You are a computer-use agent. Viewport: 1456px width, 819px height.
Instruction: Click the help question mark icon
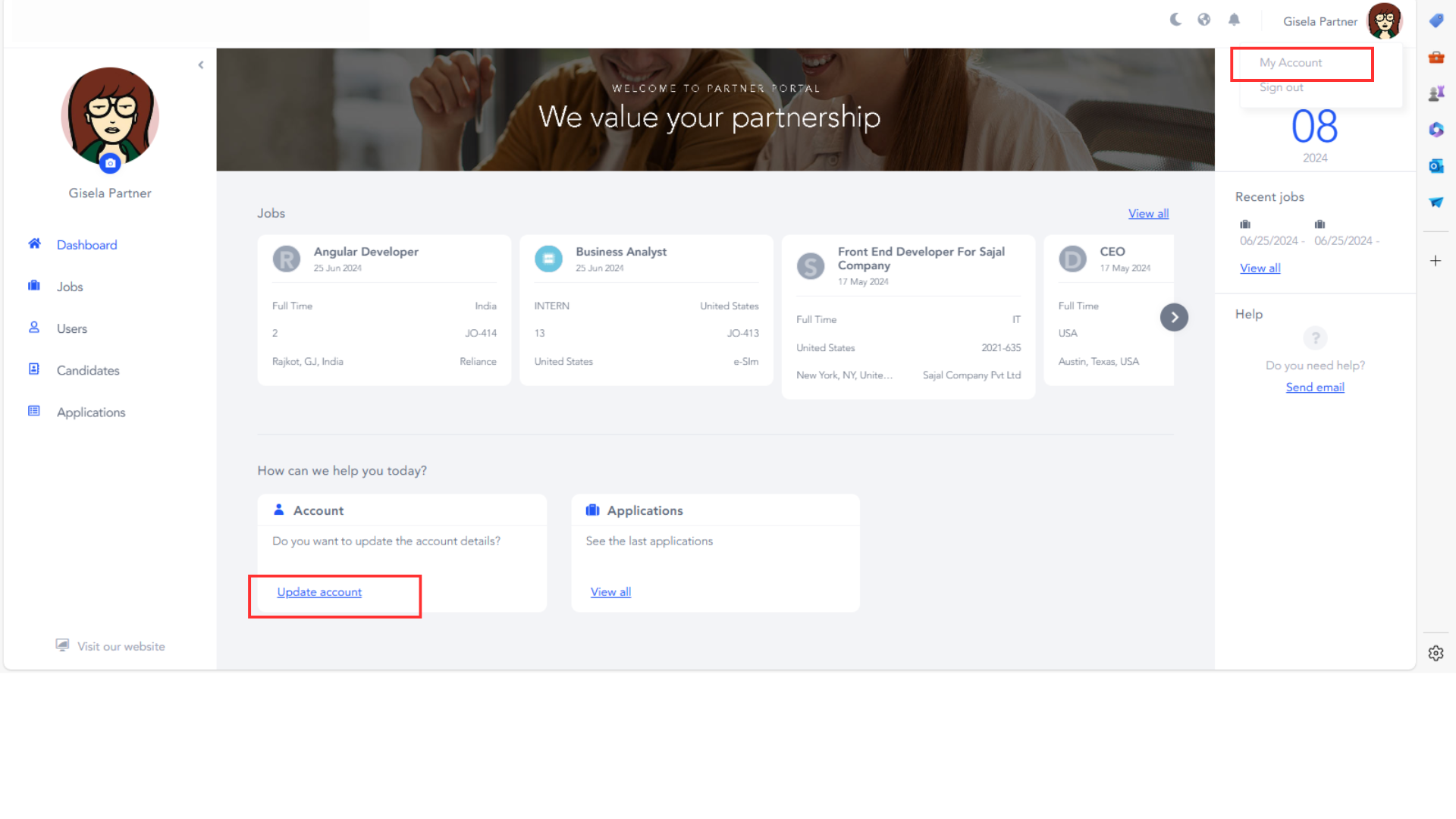click(1315, 338)
